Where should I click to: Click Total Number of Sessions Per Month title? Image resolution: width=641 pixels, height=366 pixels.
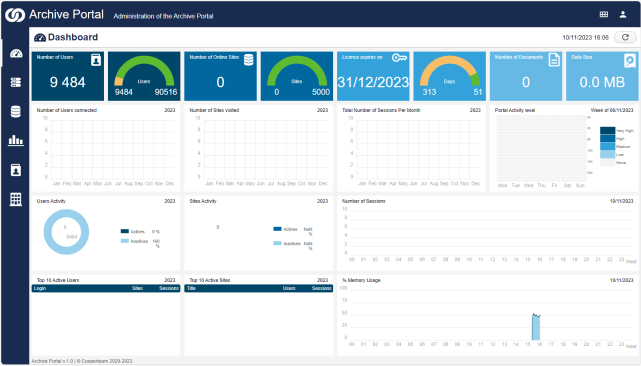click(381, 110)
